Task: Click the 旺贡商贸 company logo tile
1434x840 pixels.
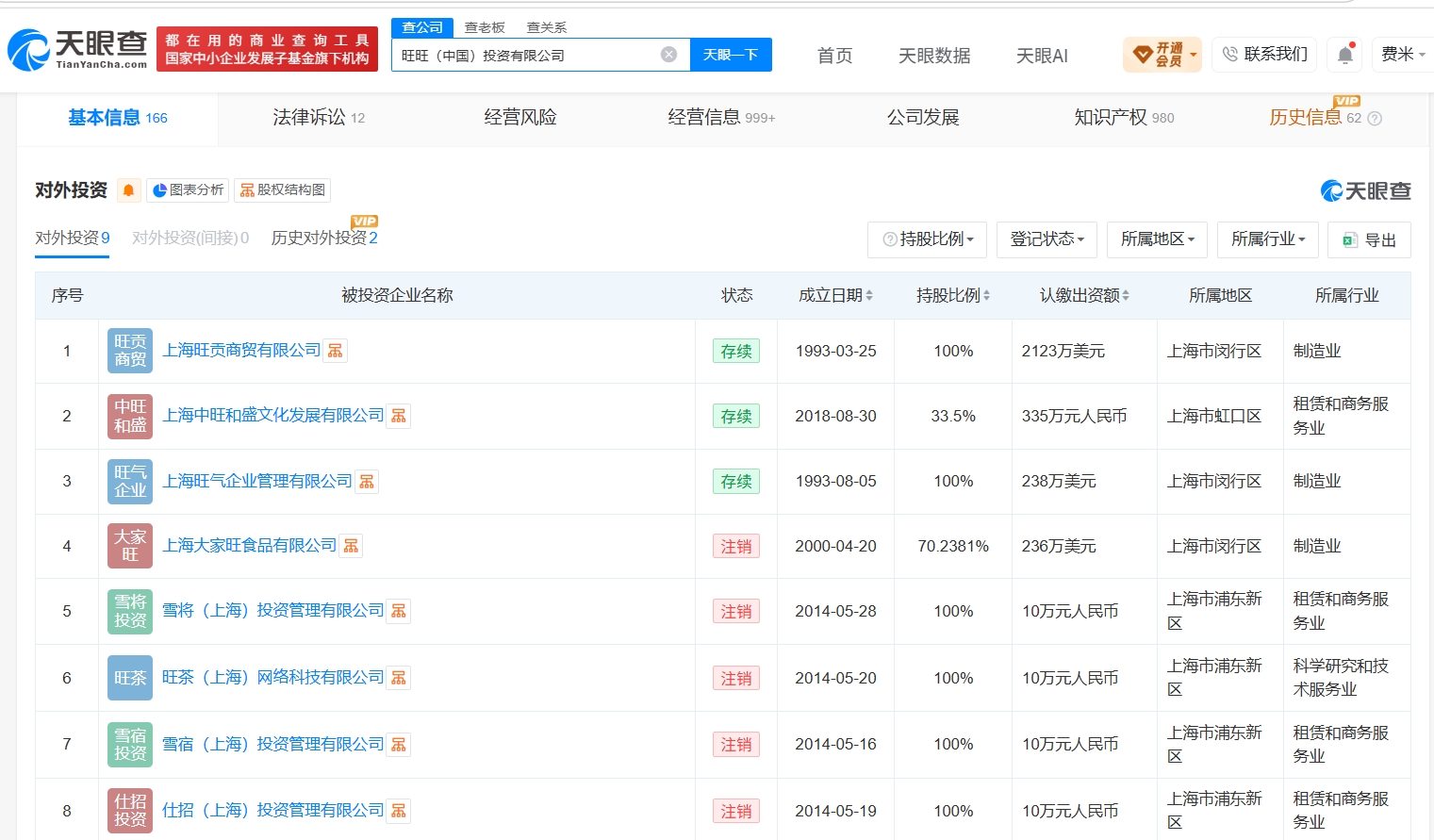Action: [x=130, y=351]
